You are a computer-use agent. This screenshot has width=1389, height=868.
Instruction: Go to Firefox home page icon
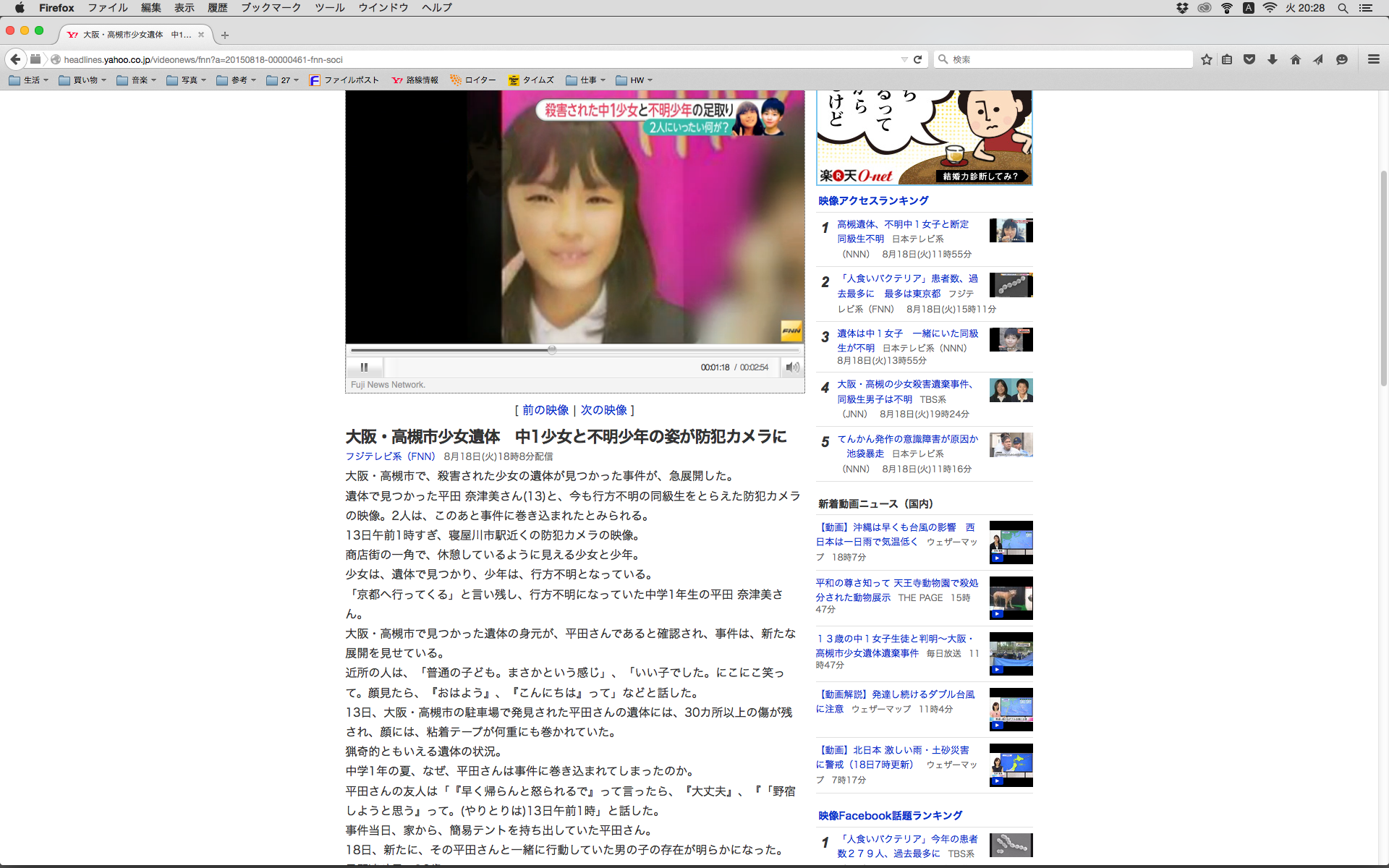(1296, 59)
